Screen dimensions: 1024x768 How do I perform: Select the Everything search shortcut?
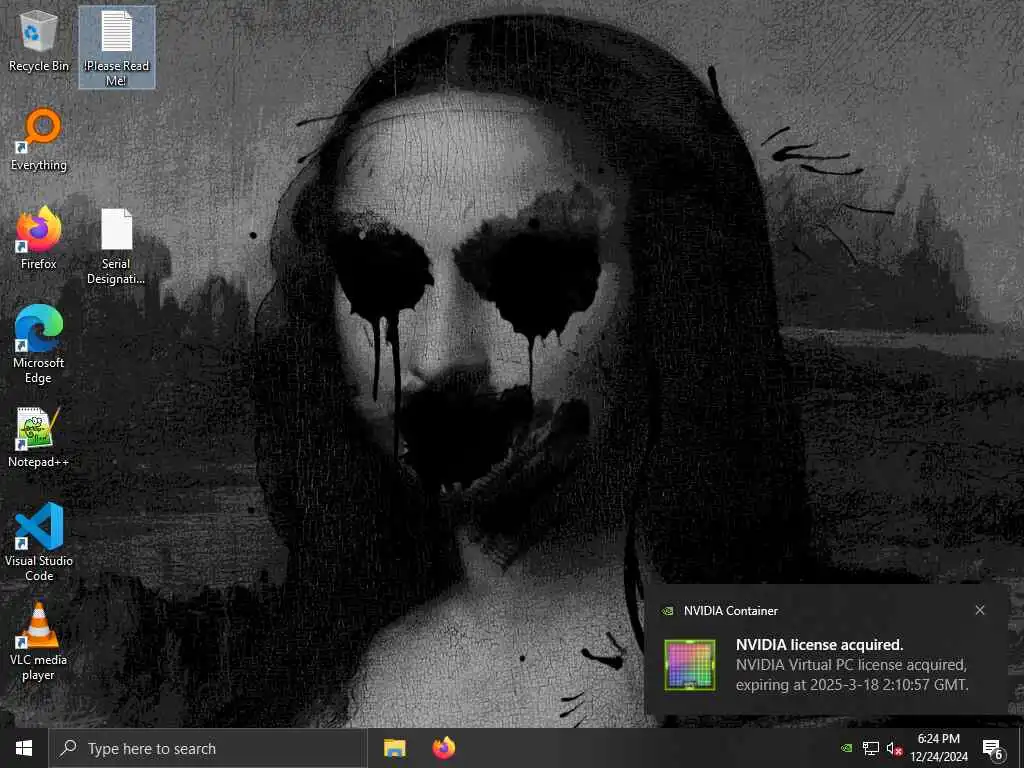point(39,140)
